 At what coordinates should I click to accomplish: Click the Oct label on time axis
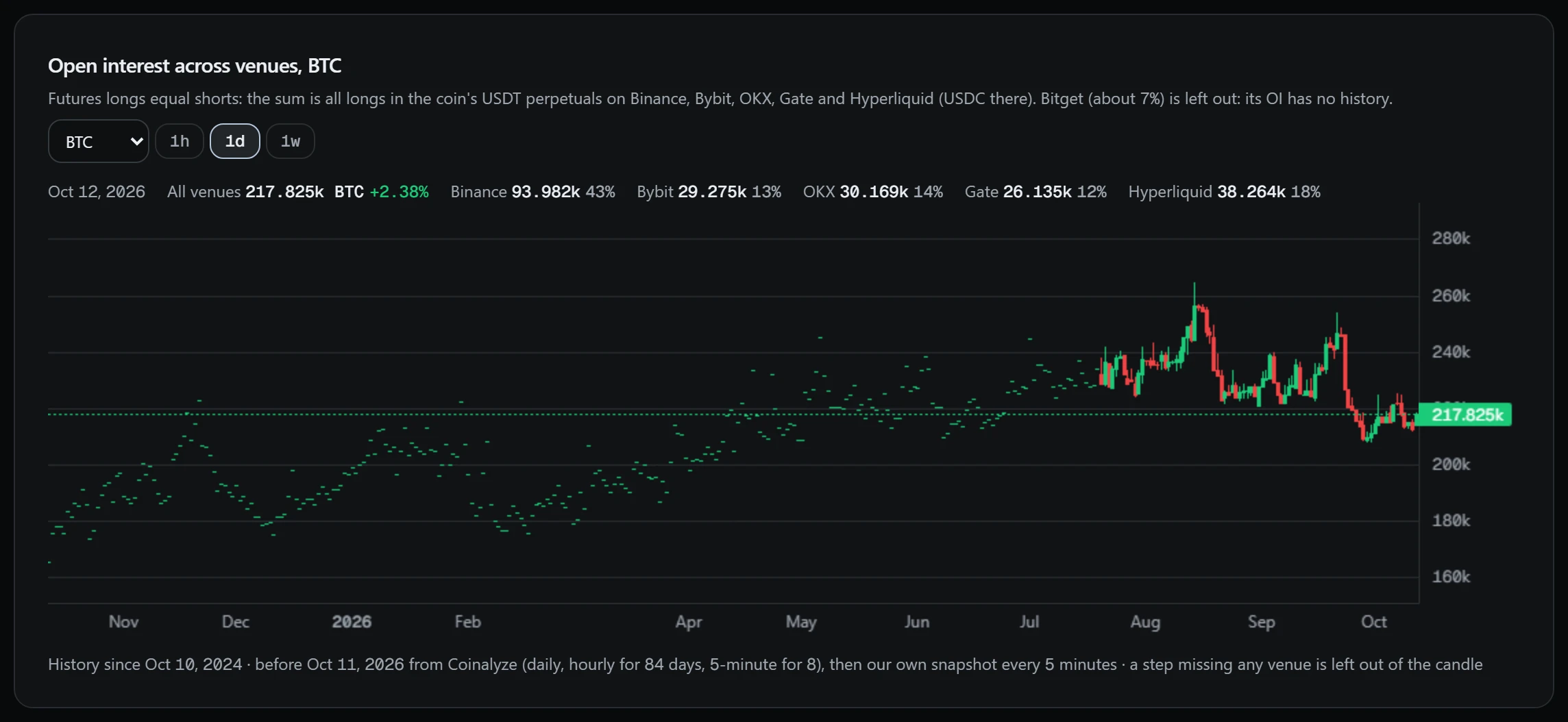(1373, 622)
